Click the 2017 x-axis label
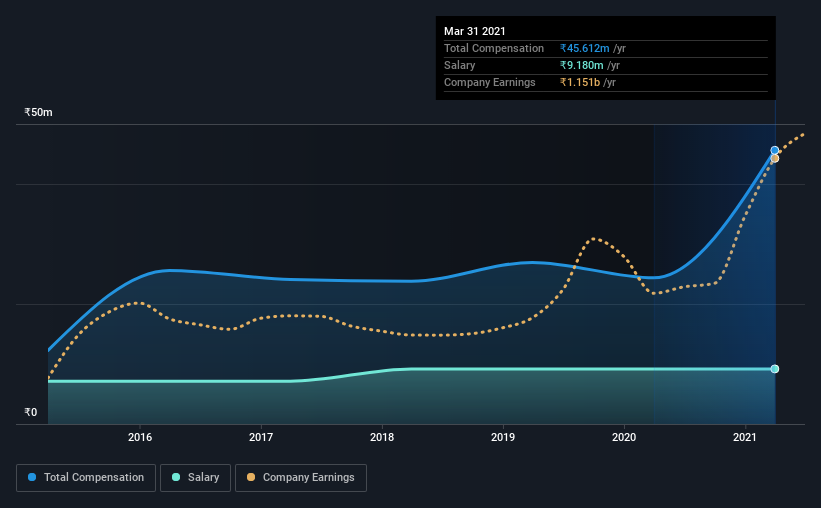The width and height of the screenshot is (821, 508). [x=261, y=437]
